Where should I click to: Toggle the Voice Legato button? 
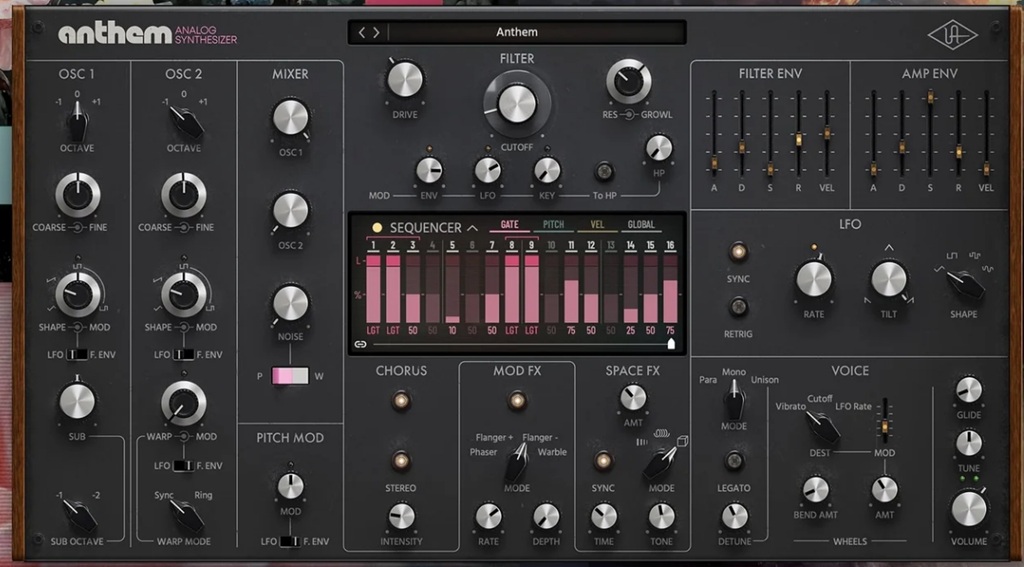[734, 461]
